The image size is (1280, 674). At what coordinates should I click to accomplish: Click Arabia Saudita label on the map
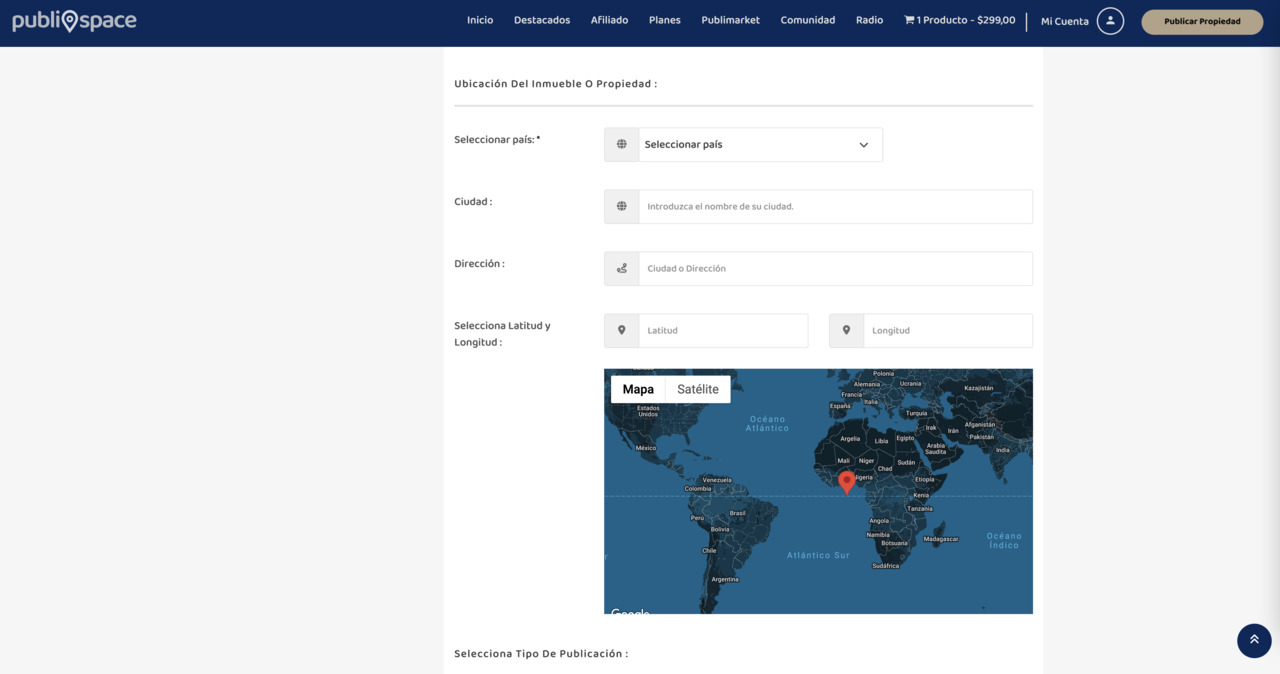[935, 449]
